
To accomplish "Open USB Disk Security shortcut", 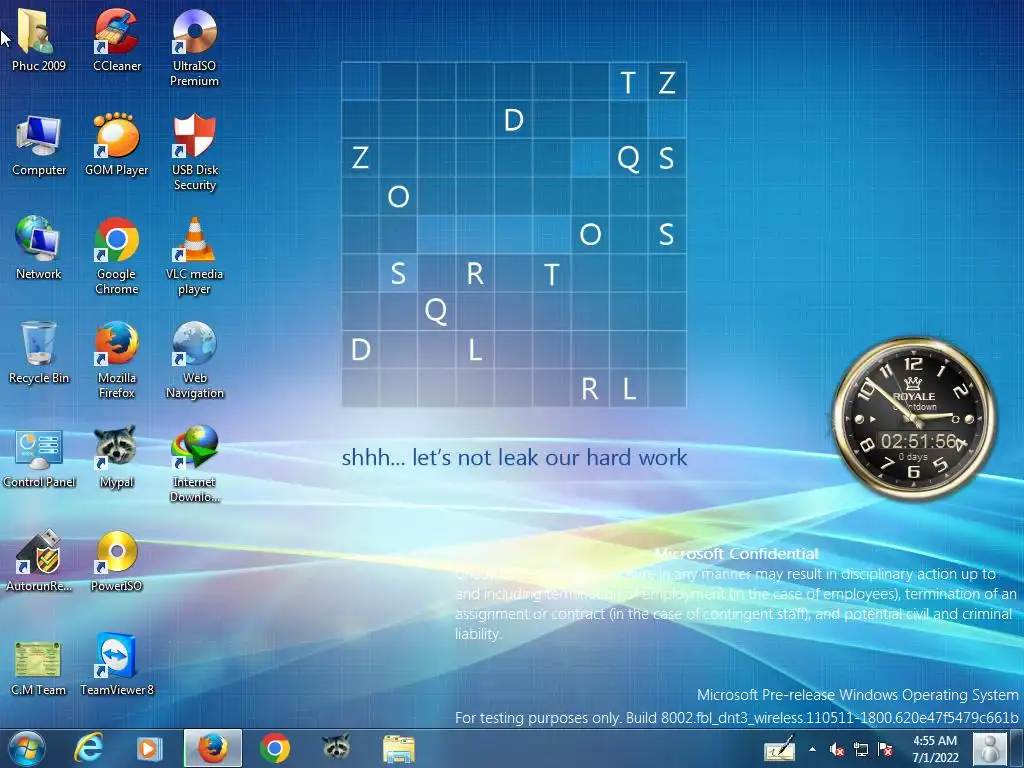I will (x=195, y=153).
